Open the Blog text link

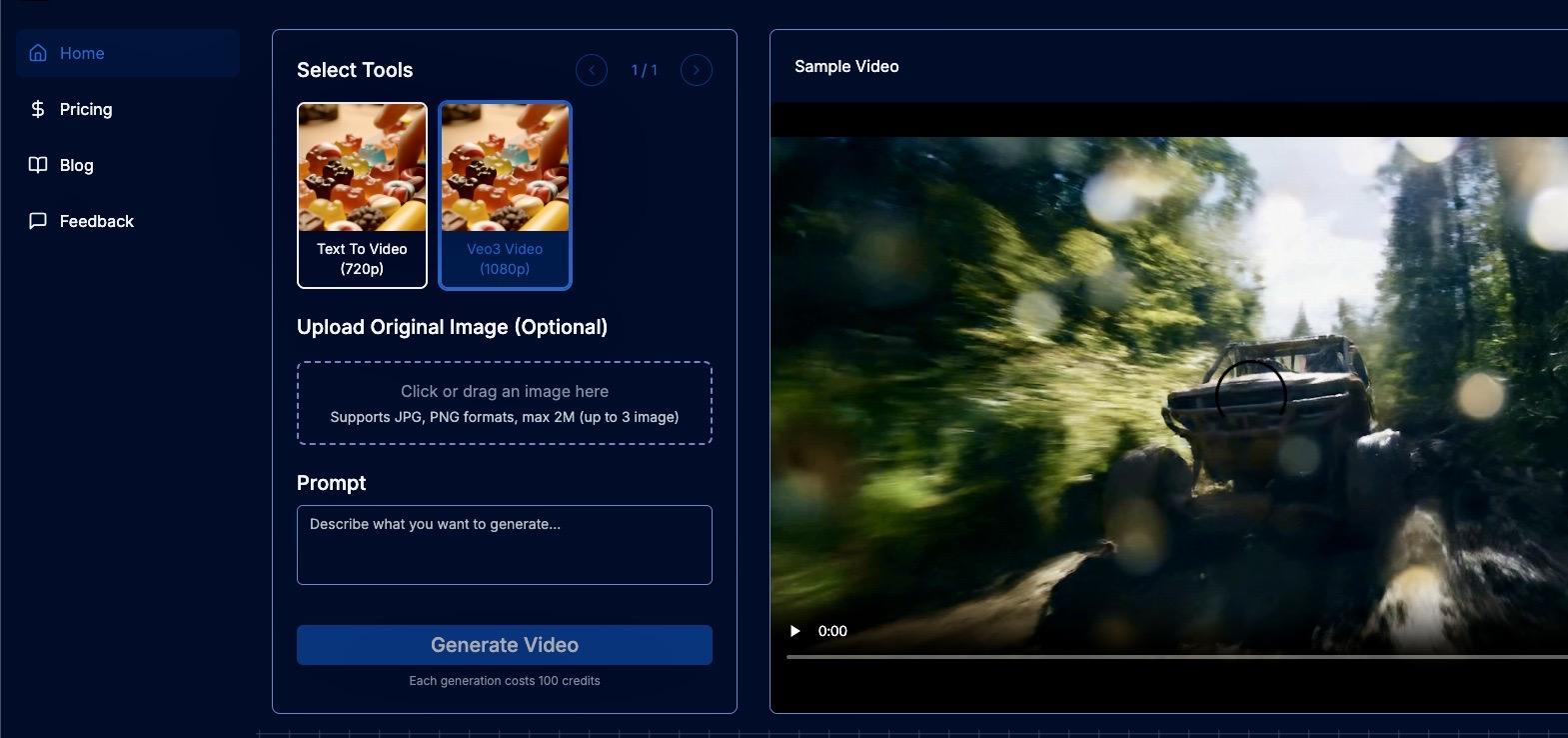(x=77, y=165)
